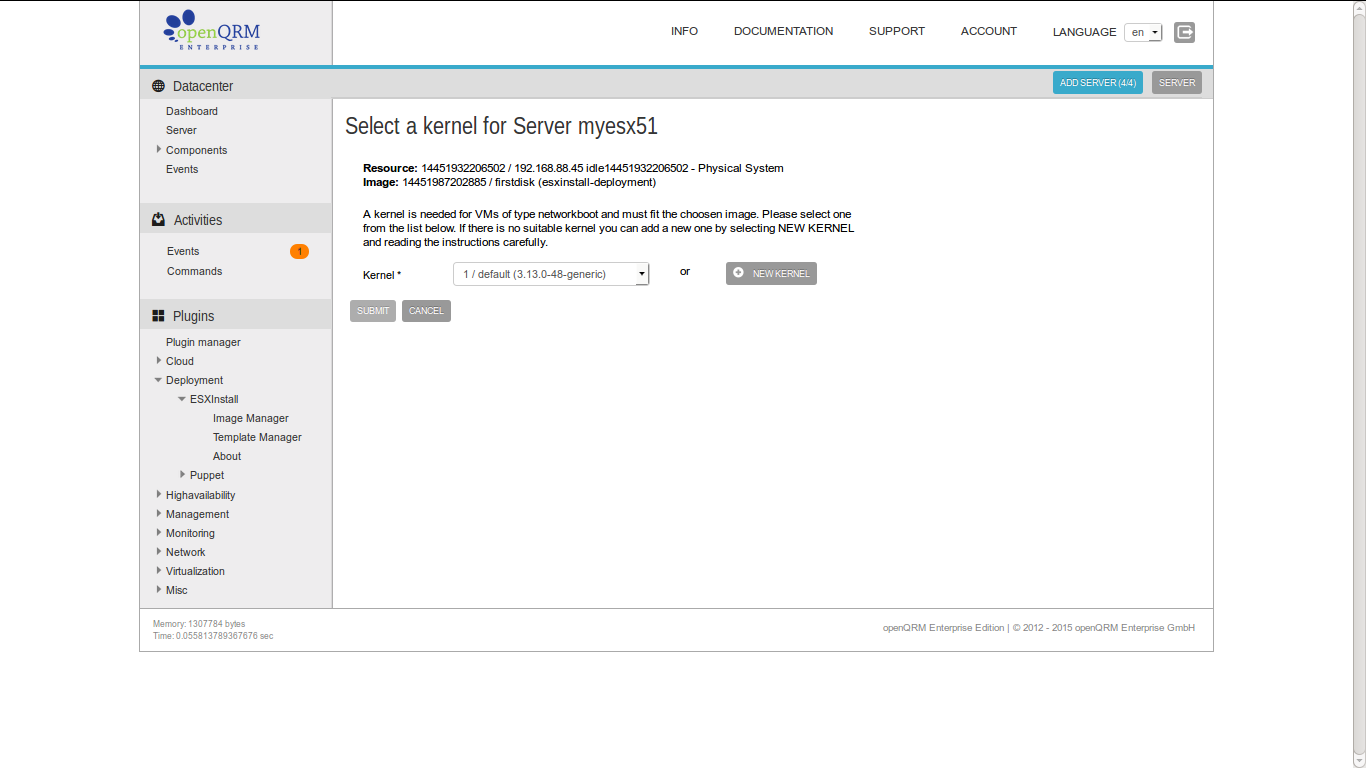Expand the Highavailability group
The height and width of the screenshot is (768, 1366).
pos(158,494)
